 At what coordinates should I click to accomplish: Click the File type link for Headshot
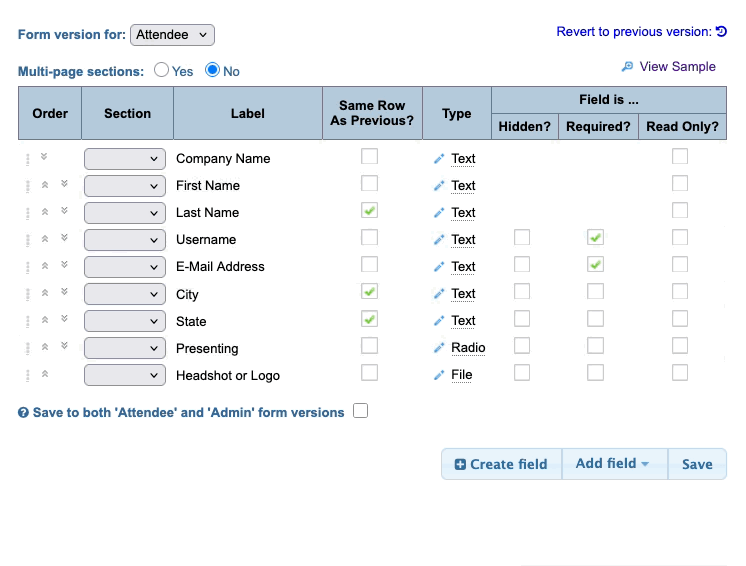tap(461, 375)
